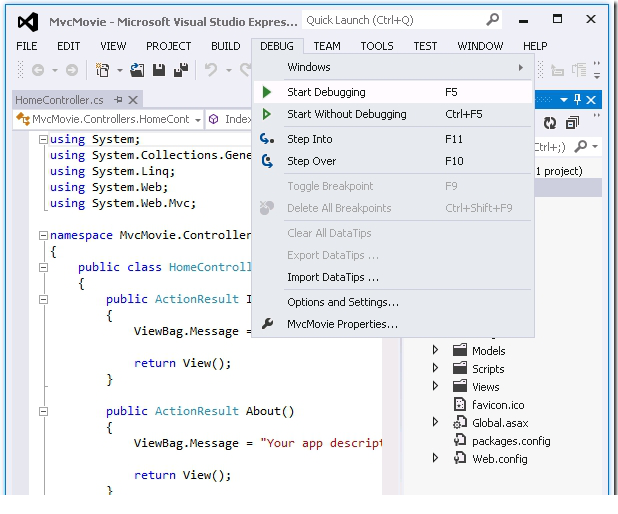Screen dimensions: 618x514
Task: Click the Visual Studio logo icon
Action: click(x=28, y=21)
